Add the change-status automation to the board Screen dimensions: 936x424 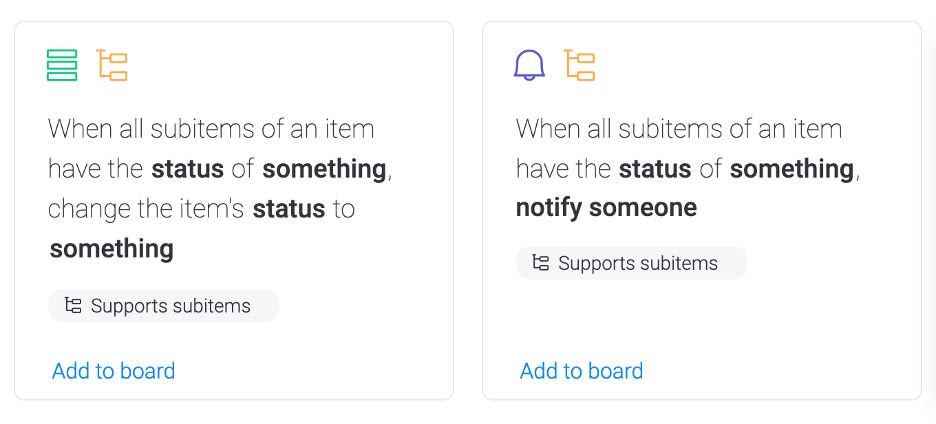[113, 371]
